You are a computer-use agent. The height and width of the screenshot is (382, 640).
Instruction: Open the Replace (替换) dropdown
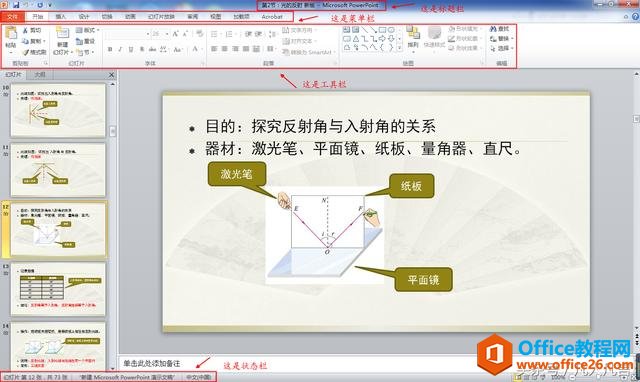coord(501,39)
